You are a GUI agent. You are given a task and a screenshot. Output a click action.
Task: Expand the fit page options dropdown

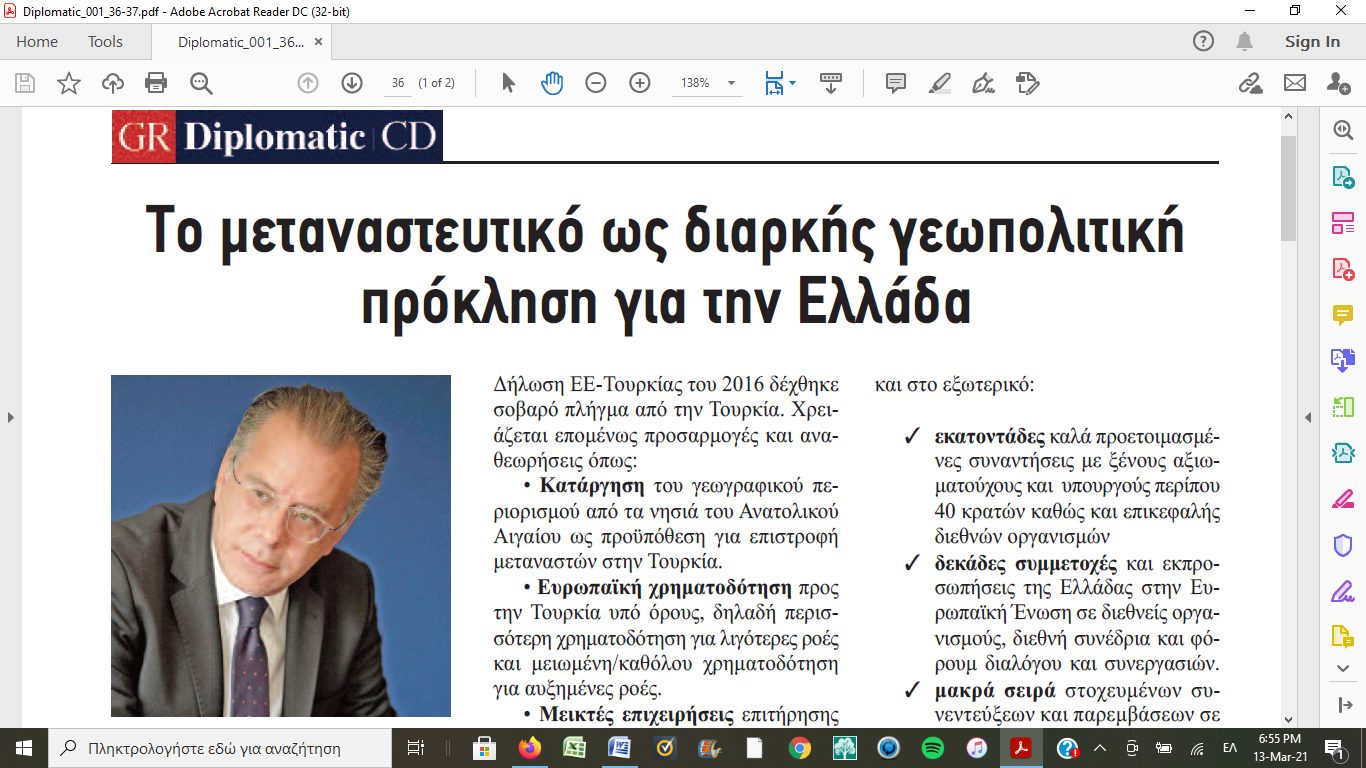click(x=792, y=83)
